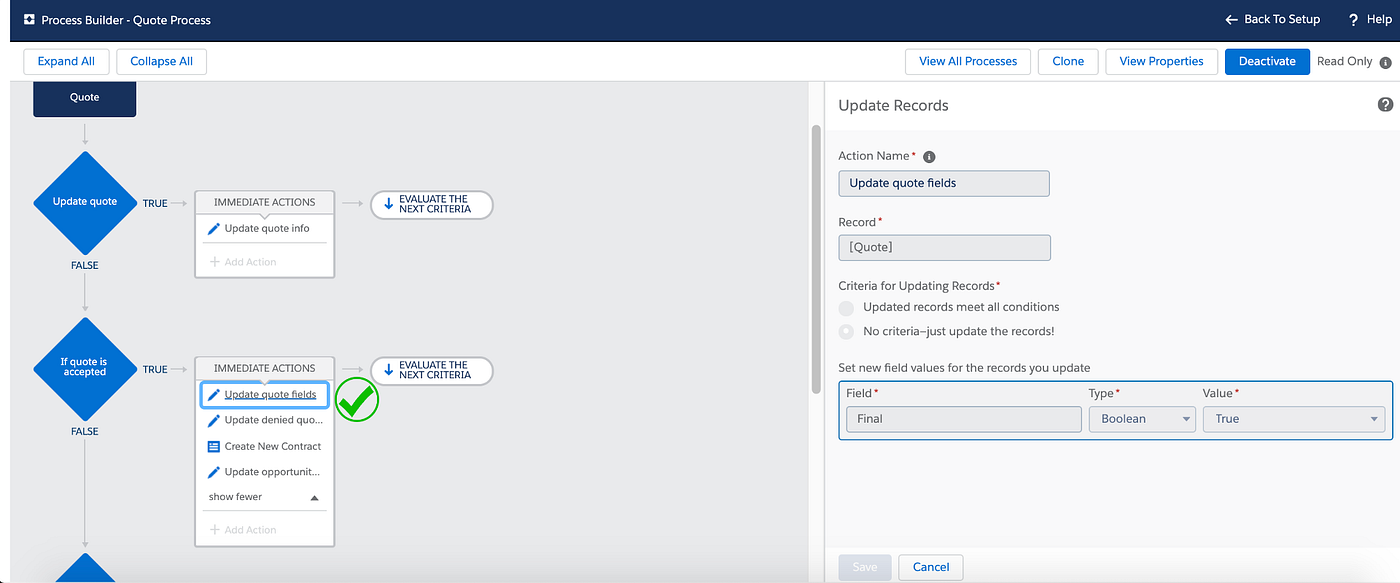Screen dimensions: 1400x583
Task: Click the Field input showing Final
Action: (x=964, y=419)
